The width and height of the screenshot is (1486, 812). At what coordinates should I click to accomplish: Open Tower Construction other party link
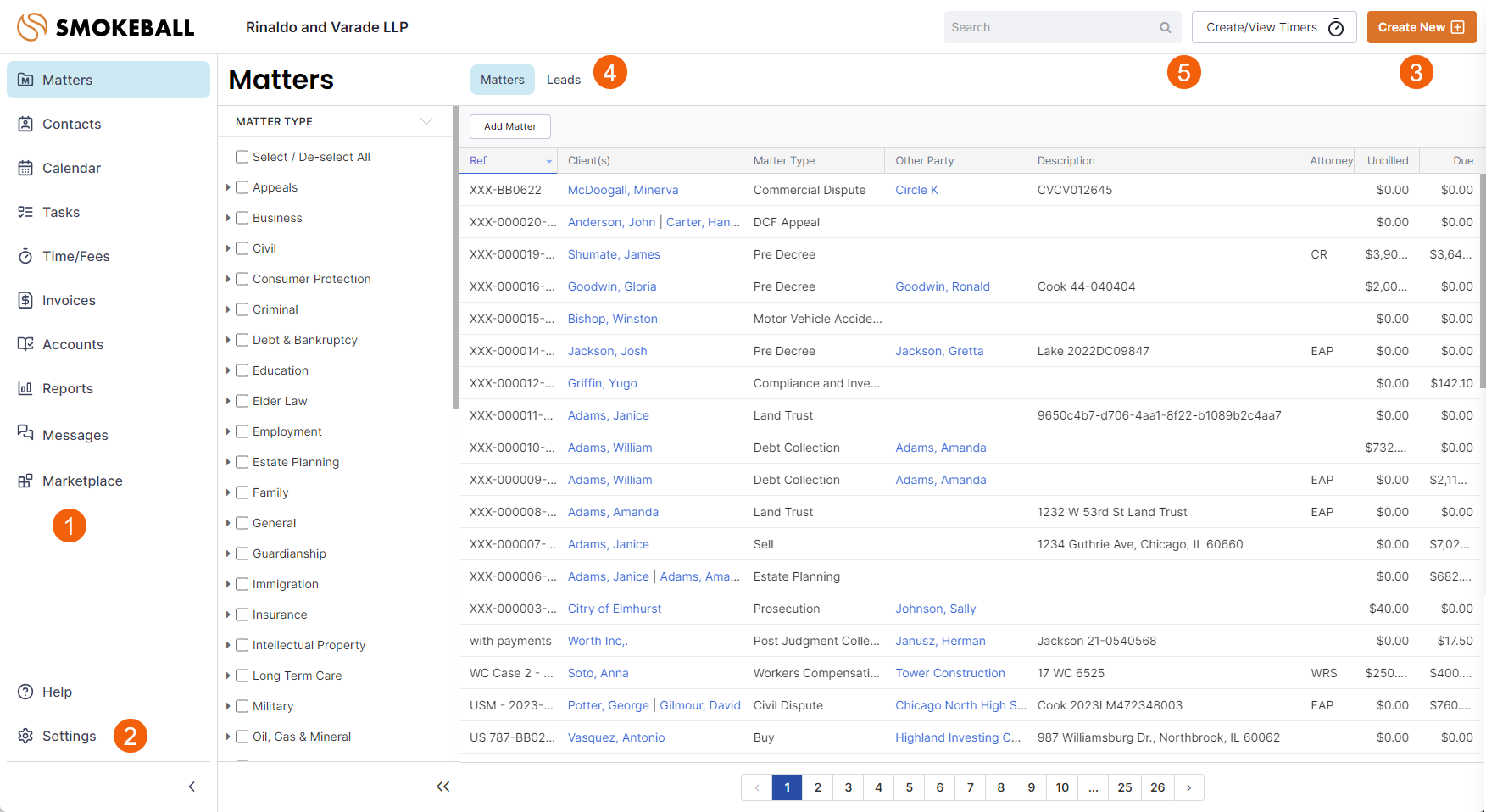point(950,673)
